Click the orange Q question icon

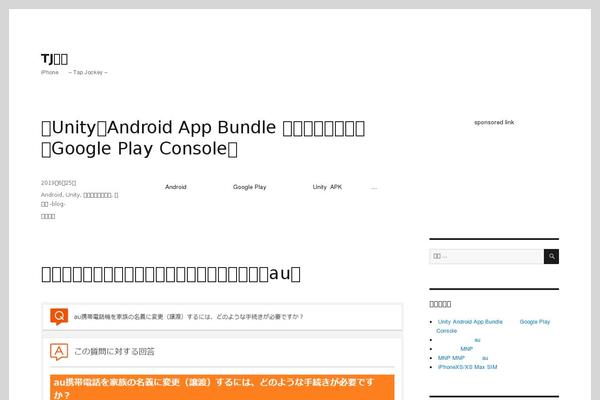pyautogui.click(x=59, y=317)
